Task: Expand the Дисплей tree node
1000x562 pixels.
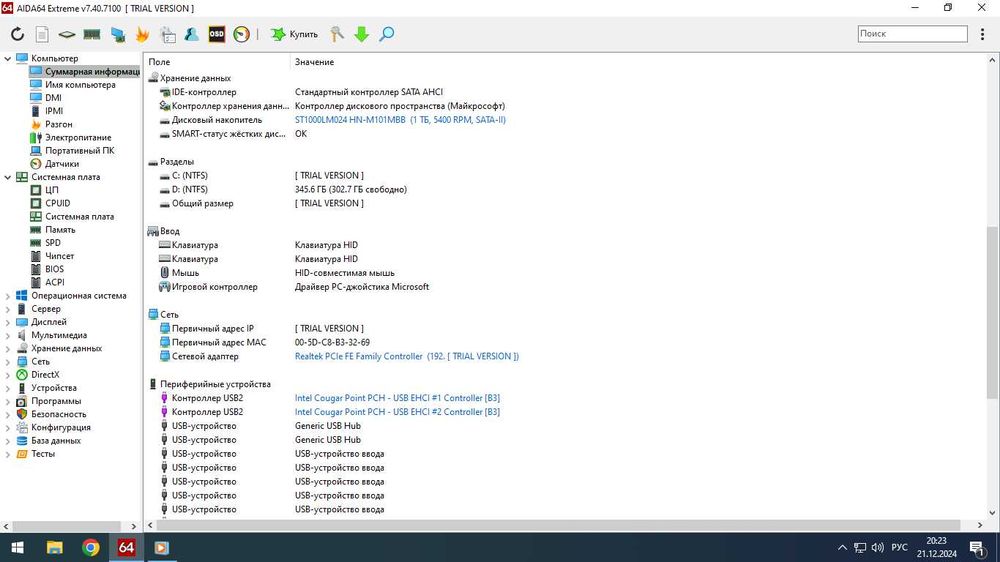Action: (x=7, y=322)
